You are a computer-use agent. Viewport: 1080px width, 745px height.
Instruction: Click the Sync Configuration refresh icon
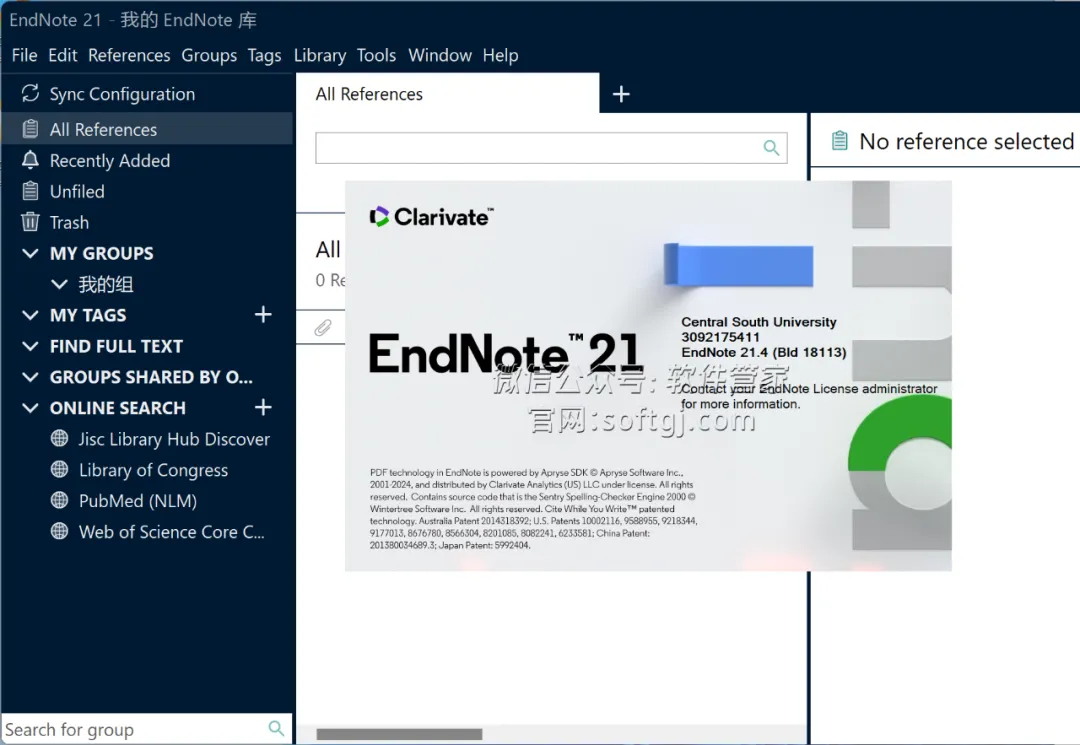(x=31, y=93)
